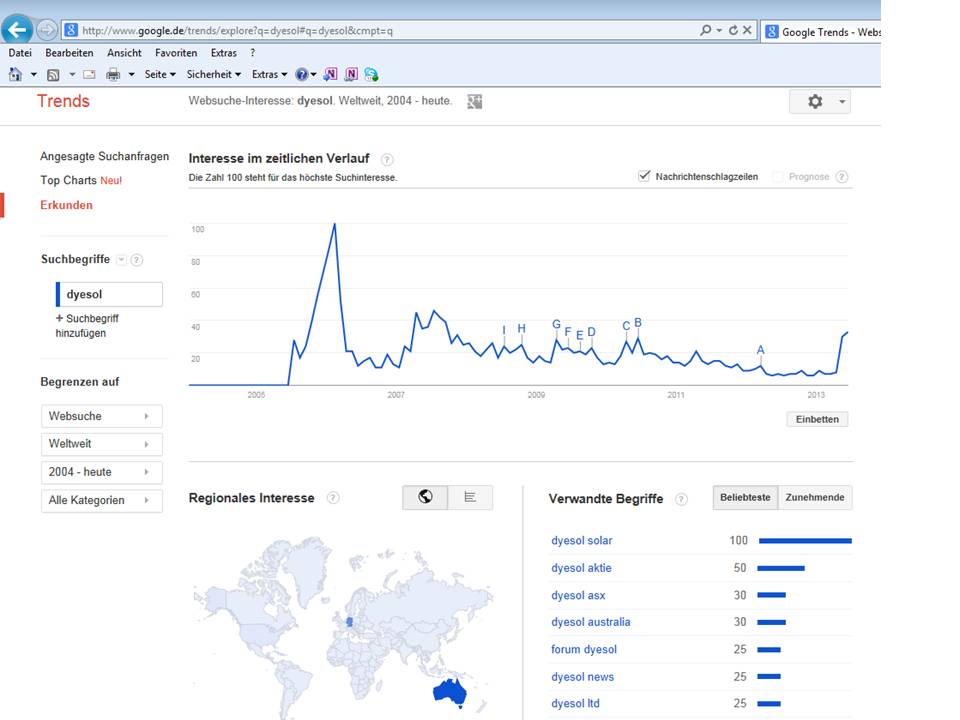Click the Skype click-to-call icon
The image size is (960, 720).
tap(371, 75)
